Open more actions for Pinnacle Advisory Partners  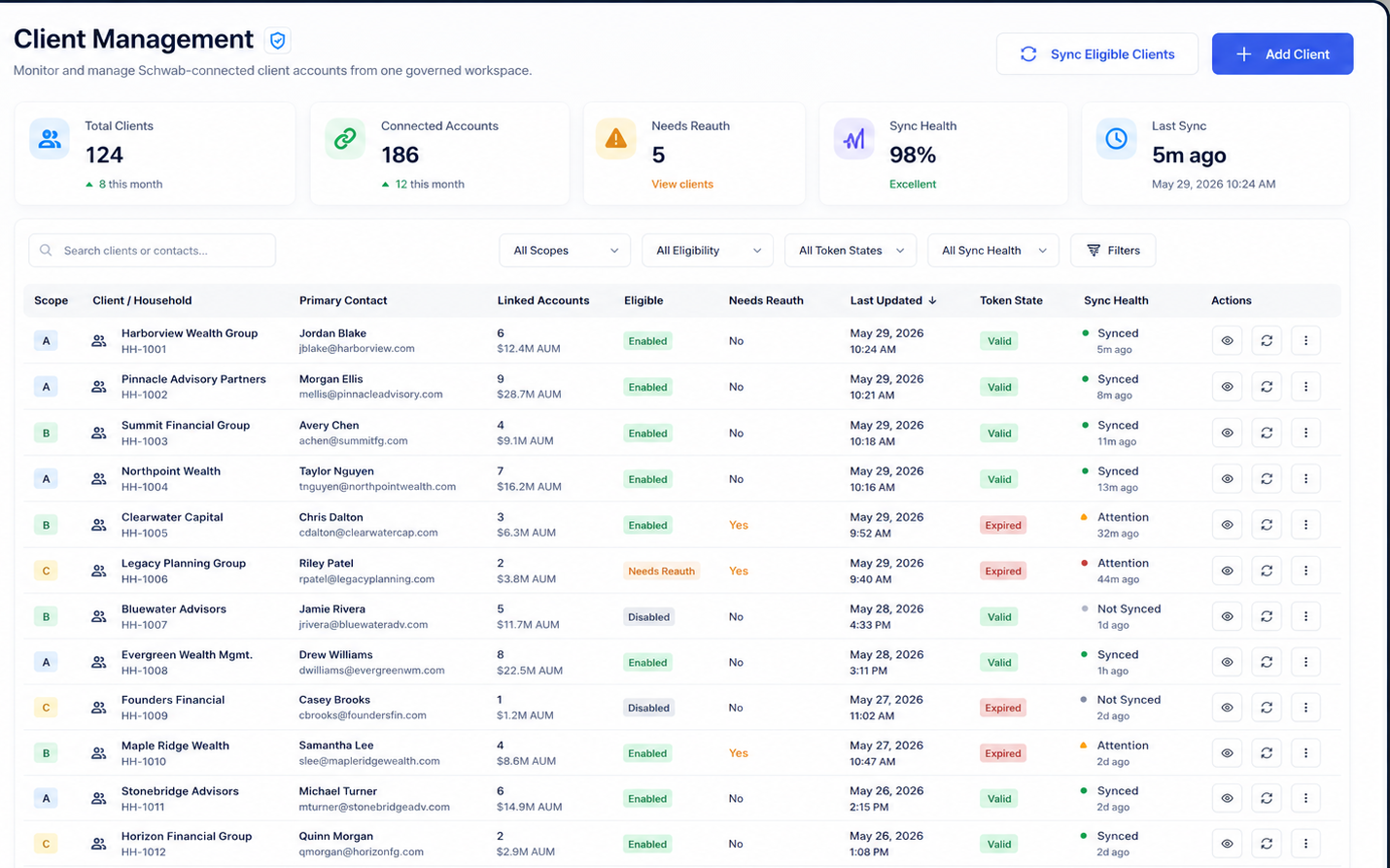pos(1305,387)
